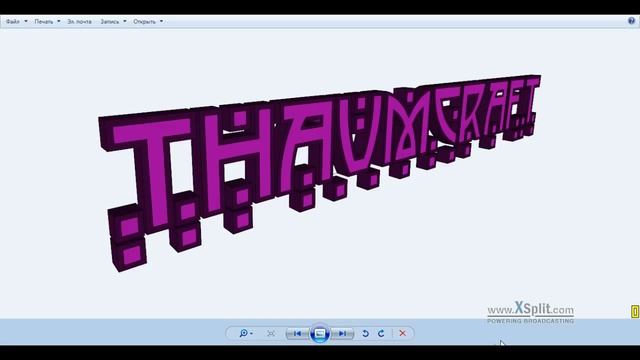Screen dimensions: 640x360
Task: Open the zoom magnifier control
Action: 246,333
